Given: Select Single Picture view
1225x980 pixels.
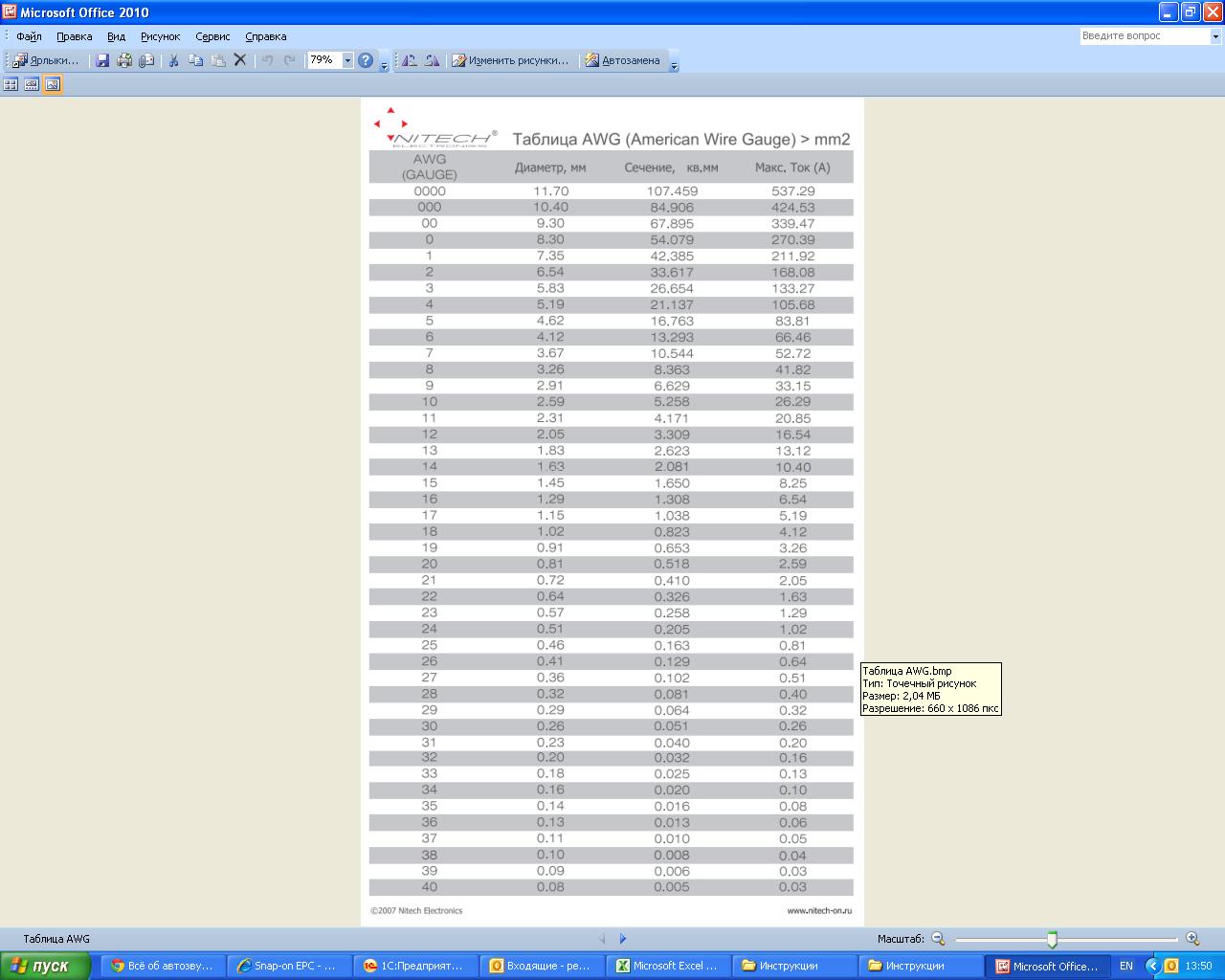Looking at the screenshot, I should pos(53,84).
